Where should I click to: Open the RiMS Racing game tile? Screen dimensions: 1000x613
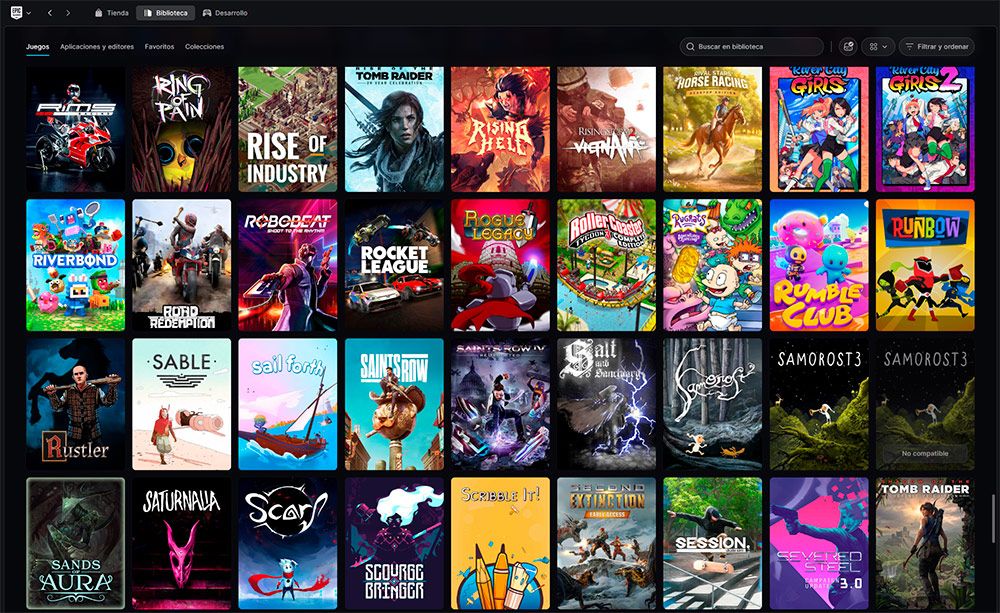pos(75,129)
